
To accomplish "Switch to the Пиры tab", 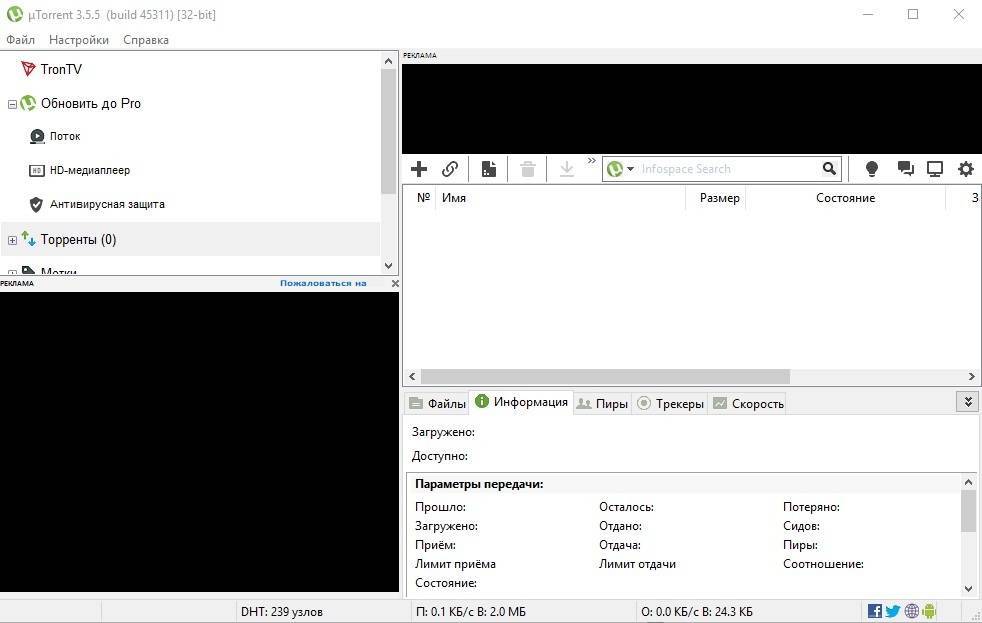I will (x=602, y=404).
